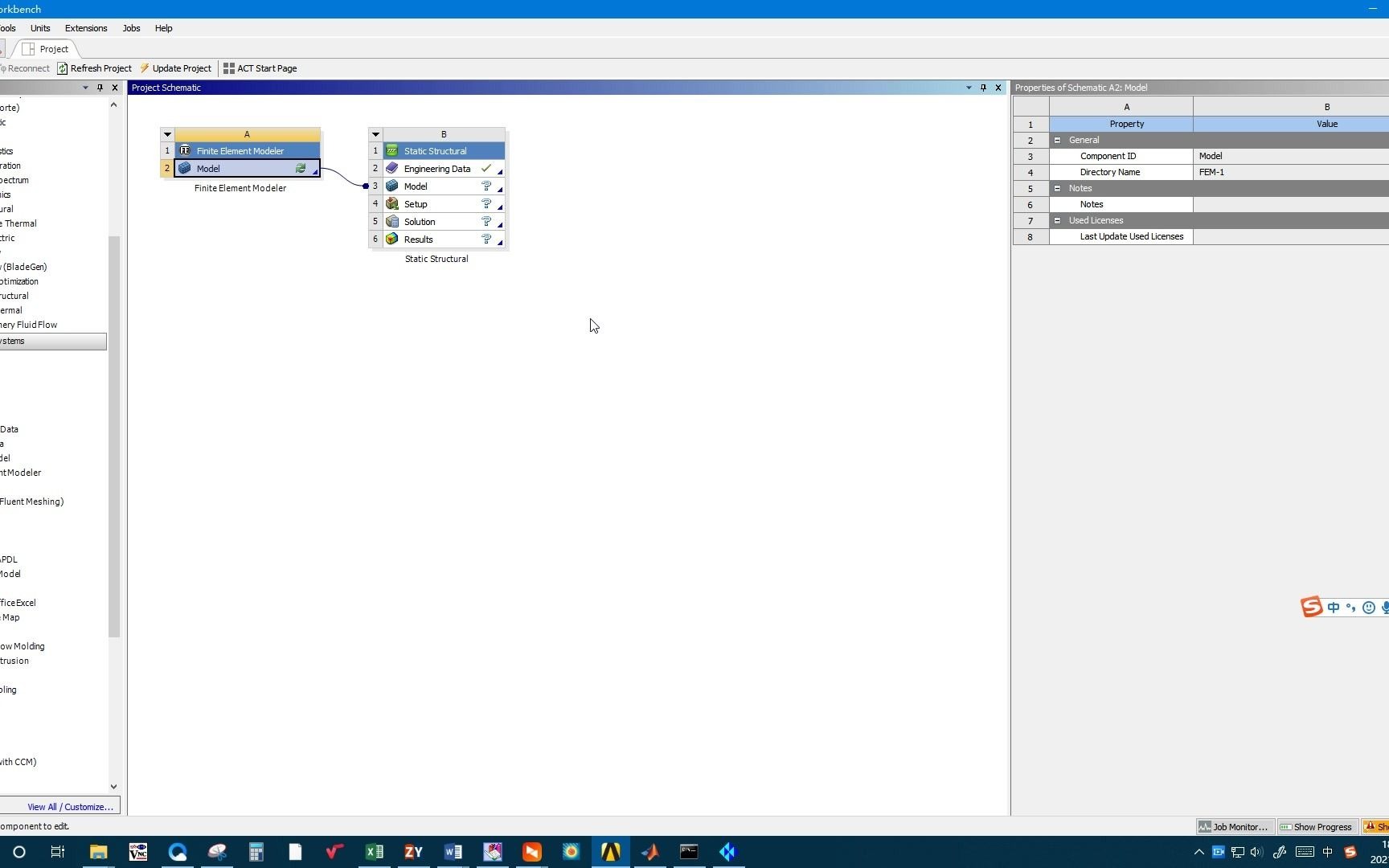Viewport: 1389px width, 868px height.
Task: Click the Toolbox scroll up arrow
Action: [113, 105]
